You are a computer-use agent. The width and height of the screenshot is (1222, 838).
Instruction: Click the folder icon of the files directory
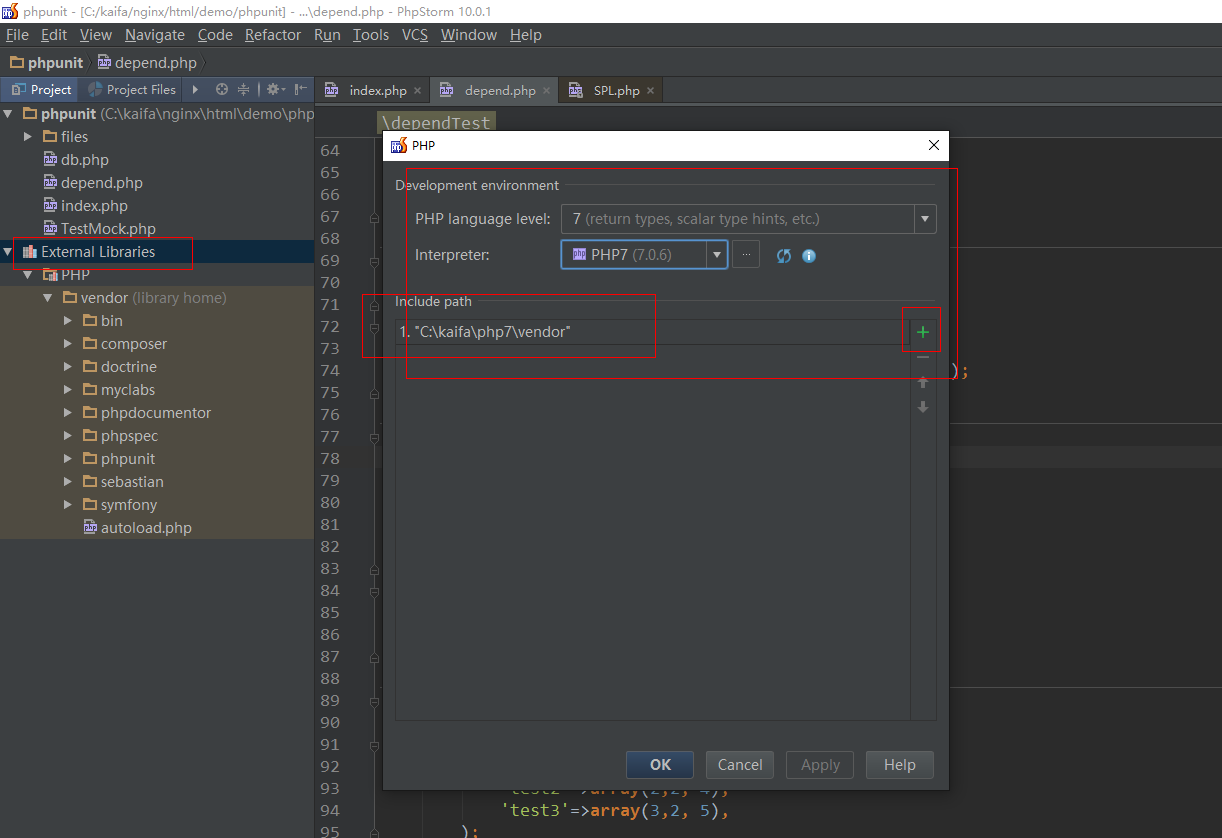[x=50, y=137]
